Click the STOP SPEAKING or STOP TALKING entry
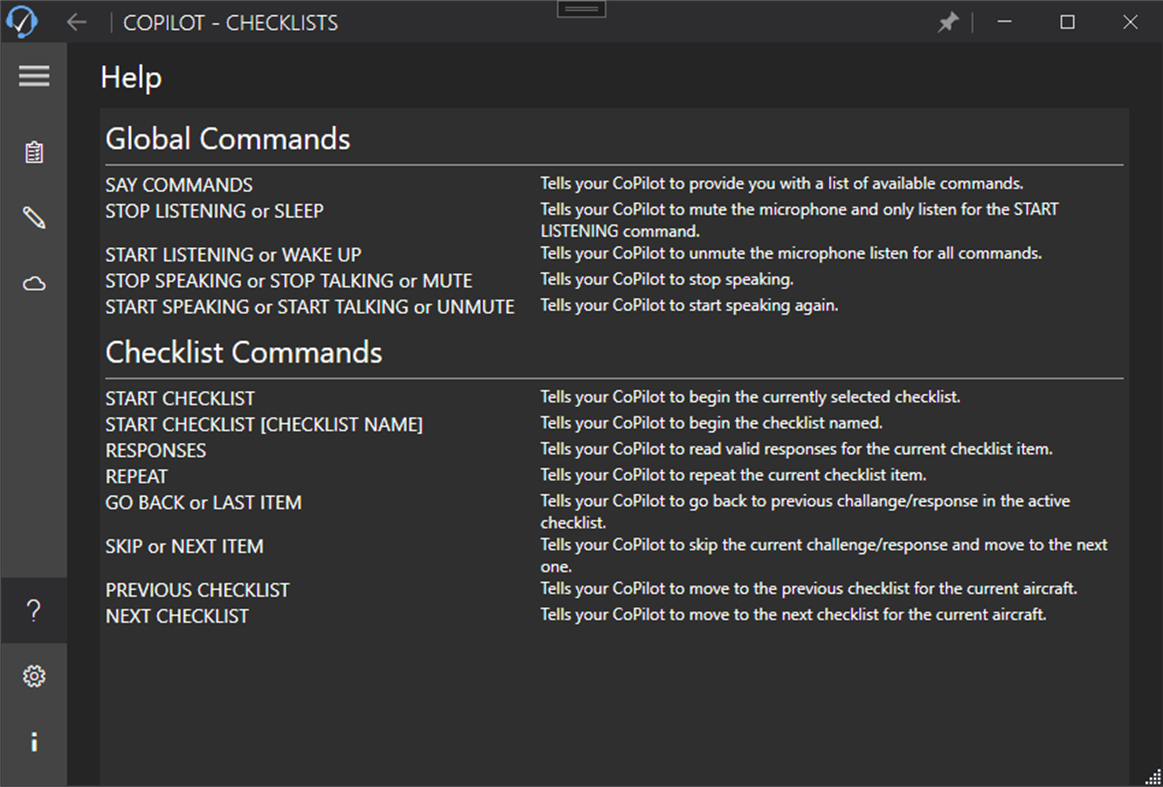1163x787 pixels. [x=288, y=281]
